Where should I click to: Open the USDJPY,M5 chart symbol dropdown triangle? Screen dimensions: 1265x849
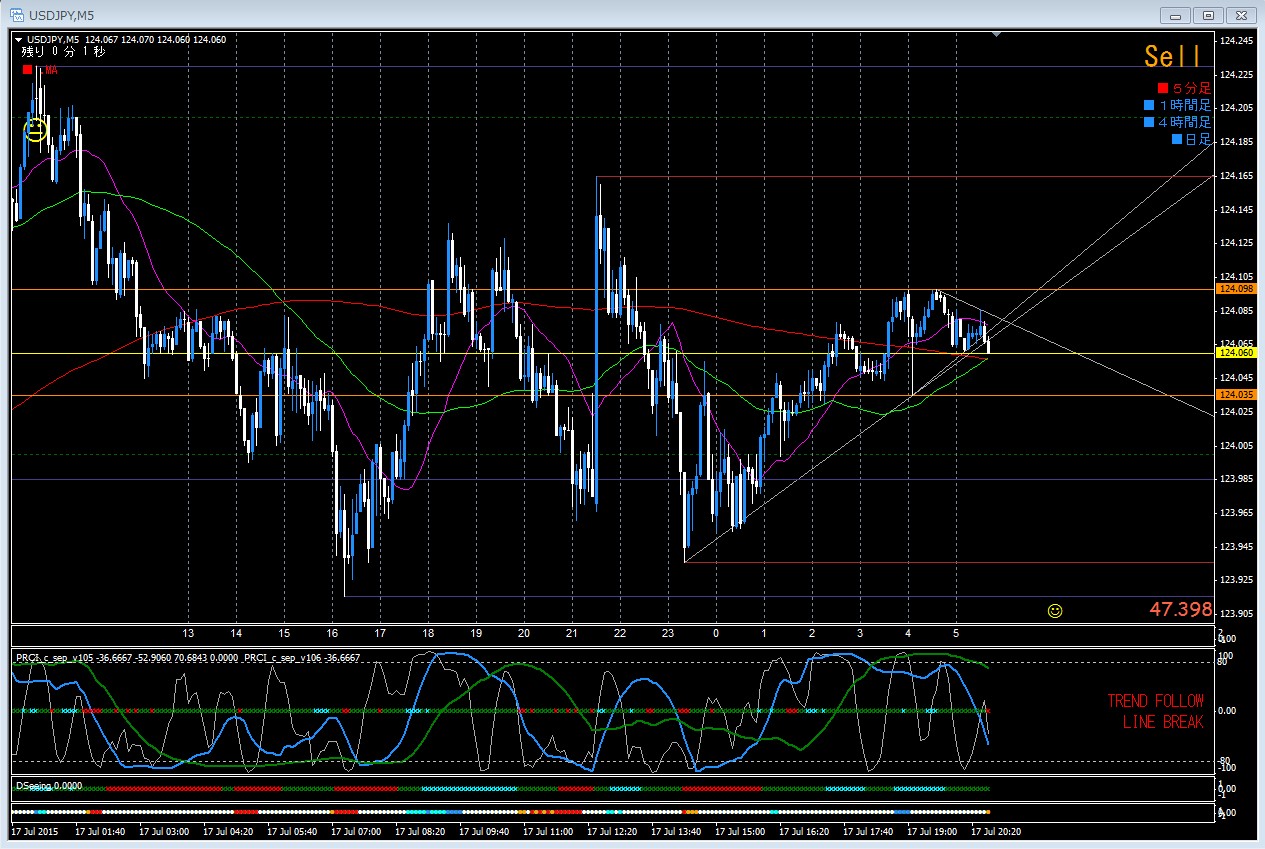(x=18, y=40)
